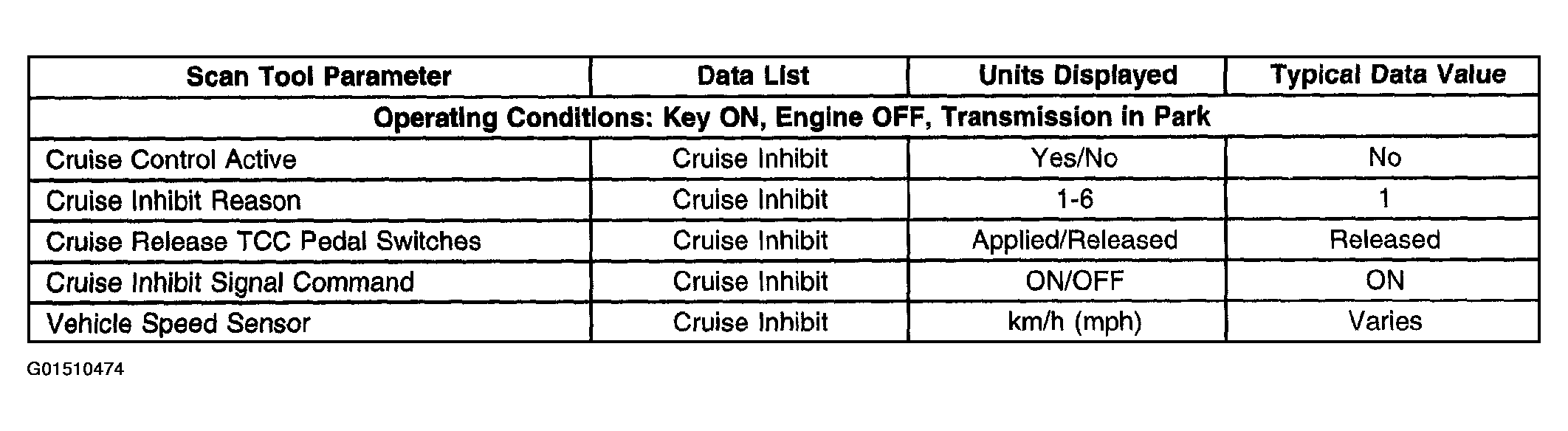
Task: Click the Applied/Released units cell
Action: [1074, 240]
